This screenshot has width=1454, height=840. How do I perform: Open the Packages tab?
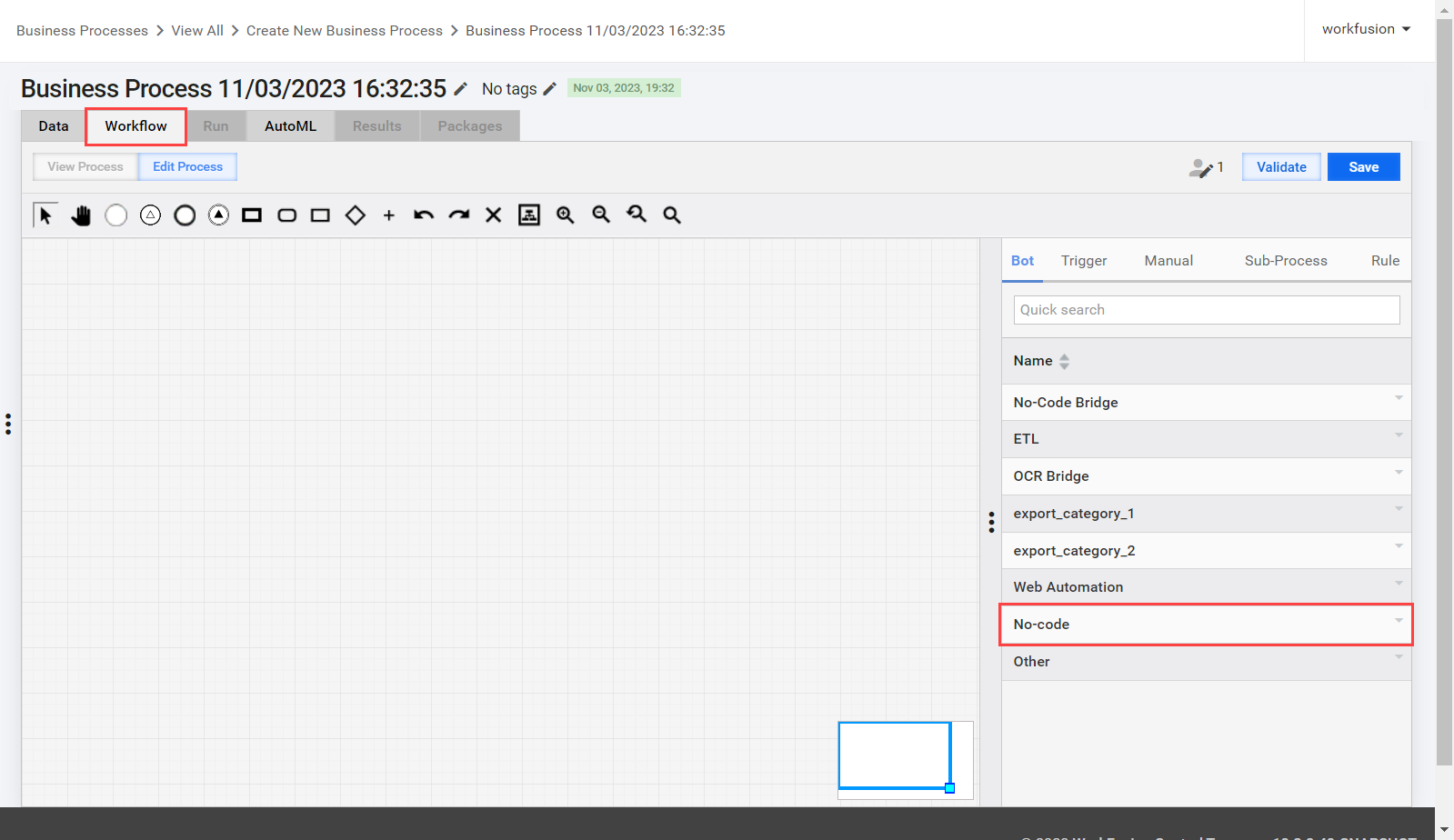click(470, 126)
